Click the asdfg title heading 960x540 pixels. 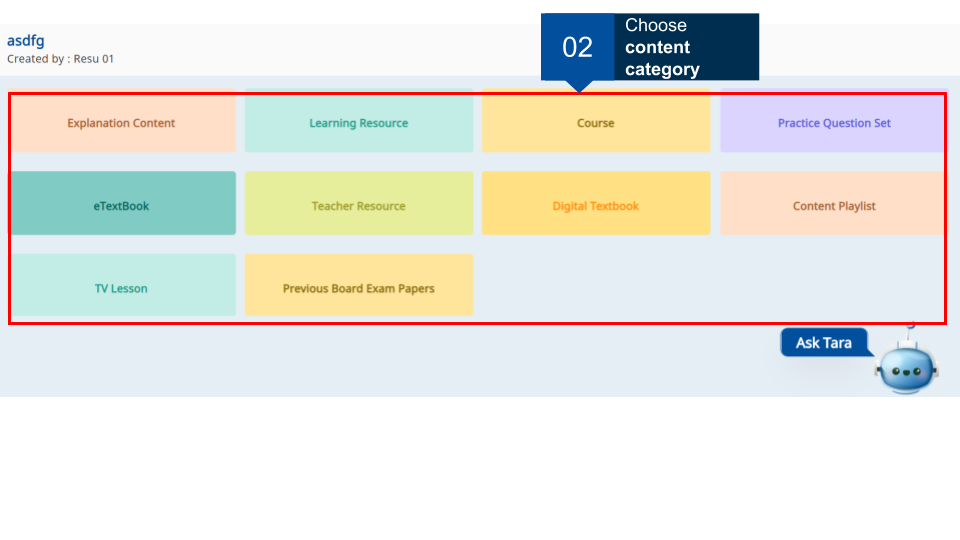(25, 41)
